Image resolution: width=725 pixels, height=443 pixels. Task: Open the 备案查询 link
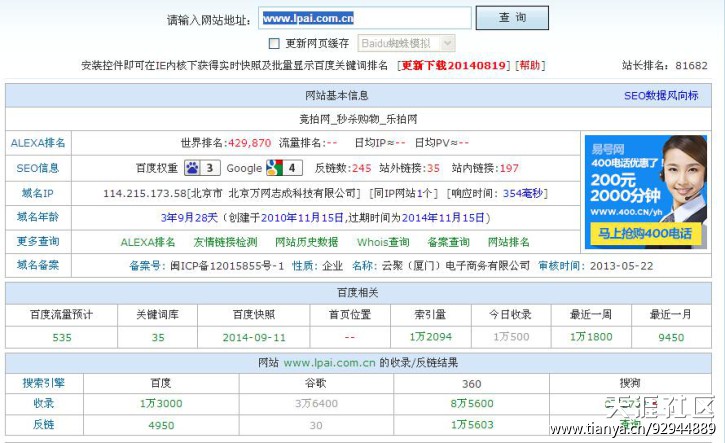pyautogui.click(x=449, y=242)
